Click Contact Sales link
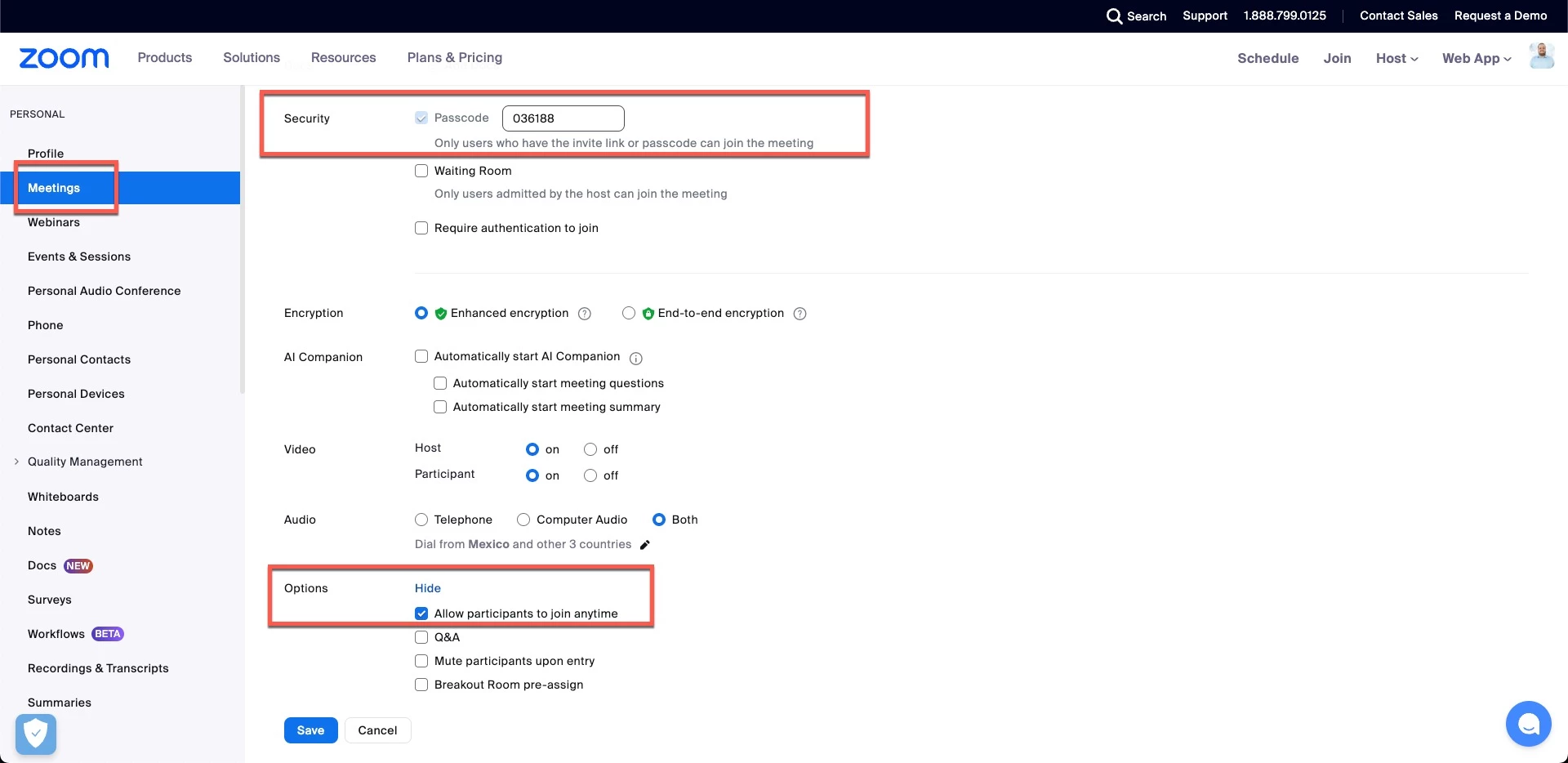Screen dimensions: 1568x763 (1399, 16)
